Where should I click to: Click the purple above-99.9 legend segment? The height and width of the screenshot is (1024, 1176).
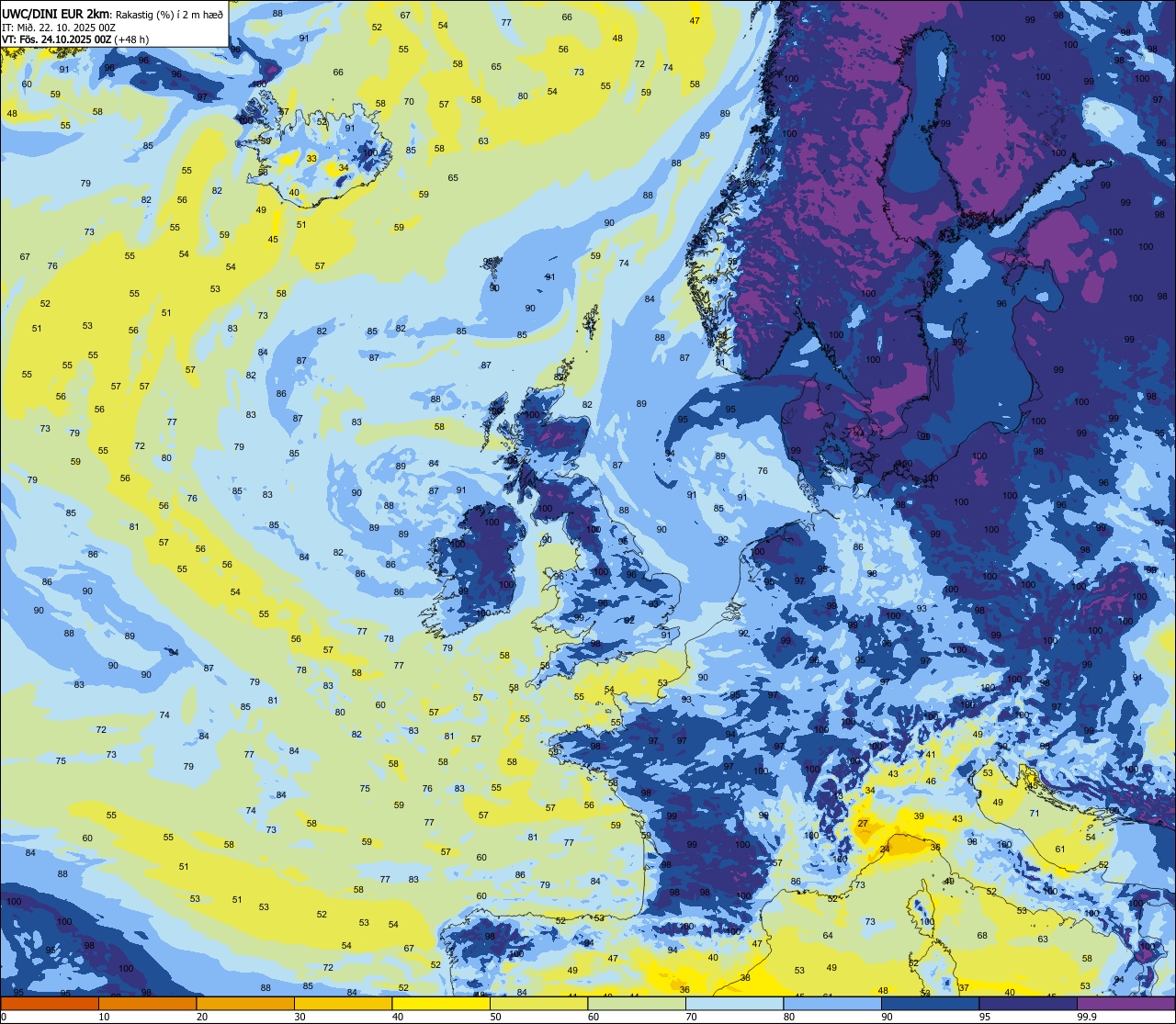[x=1126, y=1004]
